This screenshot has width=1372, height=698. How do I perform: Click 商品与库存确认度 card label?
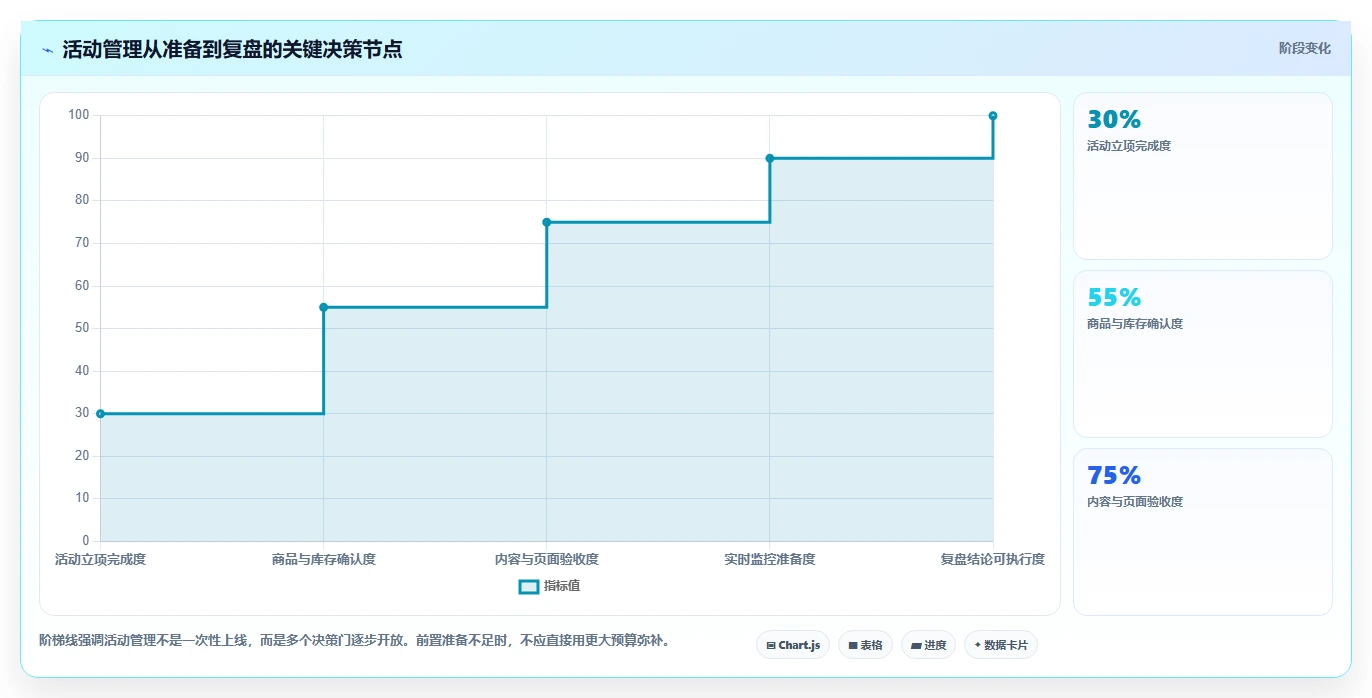pos(1135,324)
